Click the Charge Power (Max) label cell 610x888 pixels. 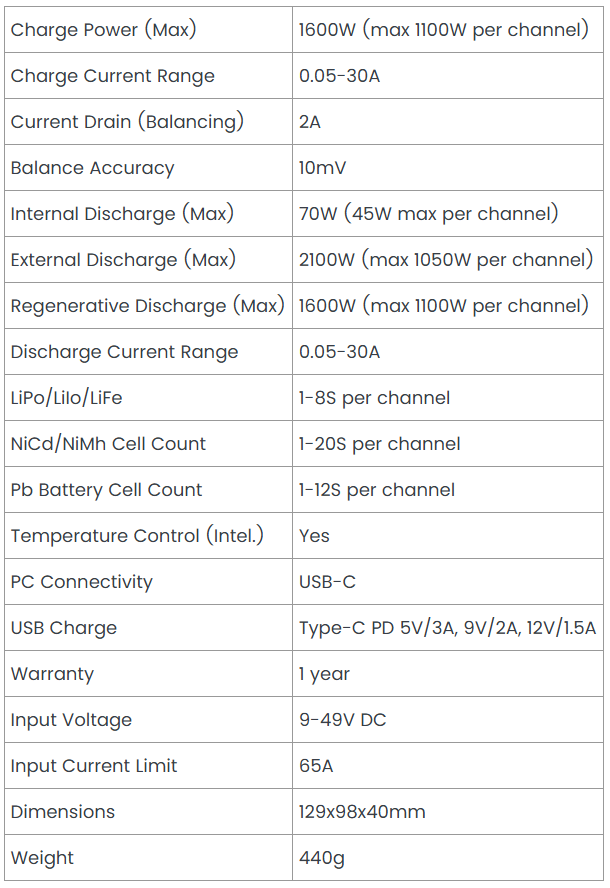tap(148, 30)
